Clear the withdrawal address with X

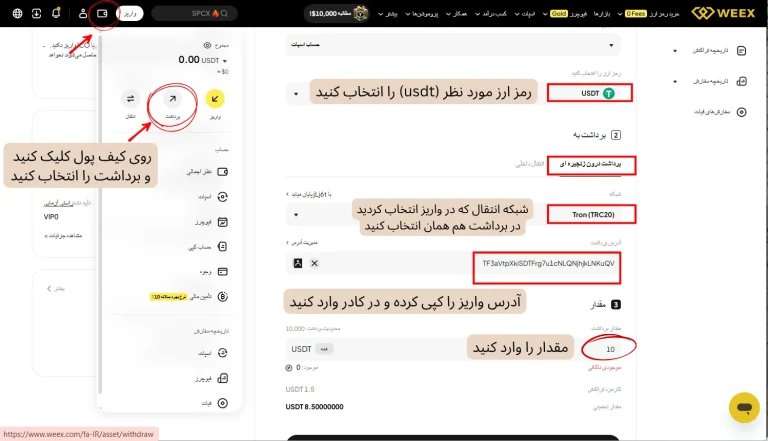click(314, 264)
